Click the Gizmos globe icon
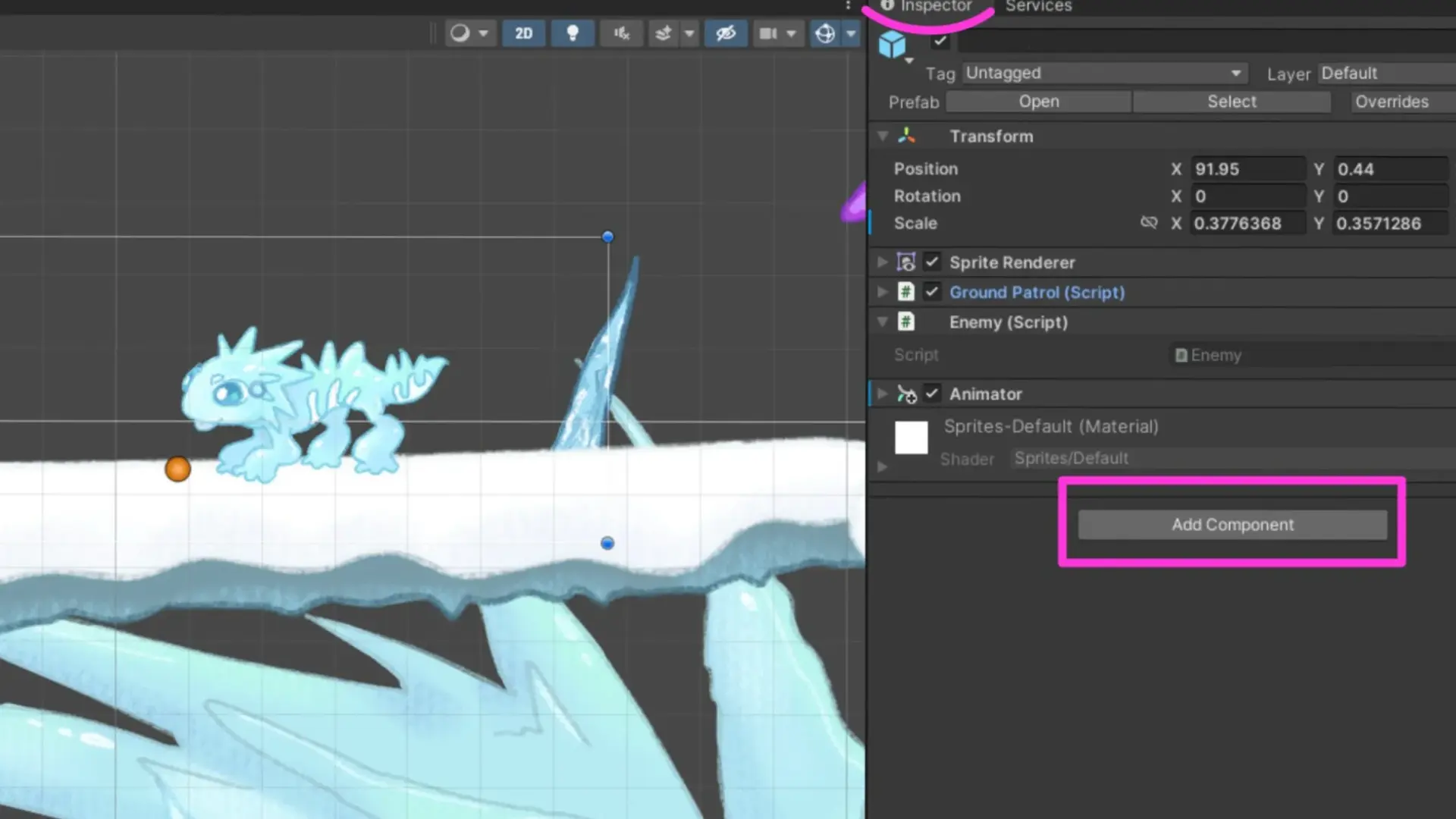1456x819 pixels. (x=825, y=33)
